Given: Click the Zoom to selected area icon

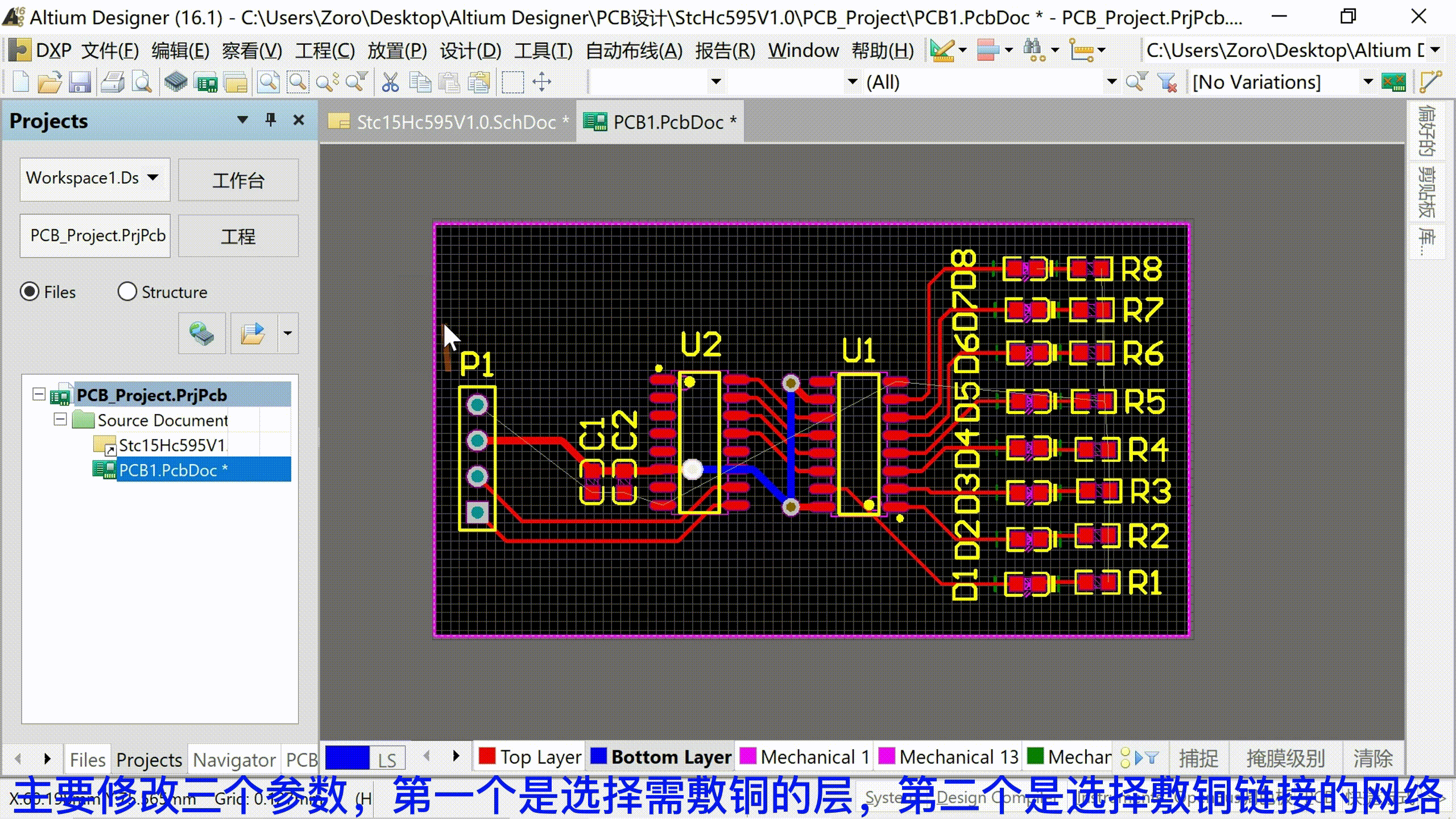Looking at the screenshot, I should tap(297, 82).
